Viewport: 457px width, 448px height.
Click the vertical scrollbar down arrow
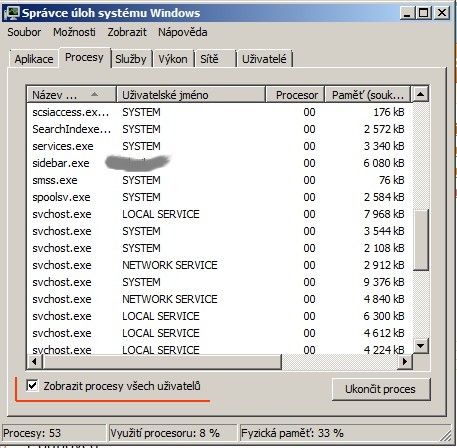click(x=420, y=346)
